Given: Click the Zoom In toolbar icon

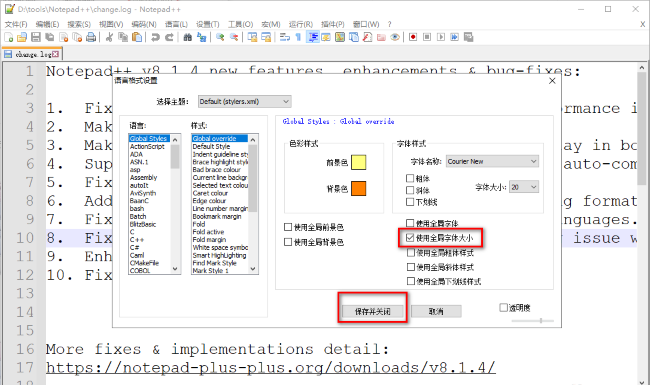Looking at the screenshot, I should (x=220, y=37).
